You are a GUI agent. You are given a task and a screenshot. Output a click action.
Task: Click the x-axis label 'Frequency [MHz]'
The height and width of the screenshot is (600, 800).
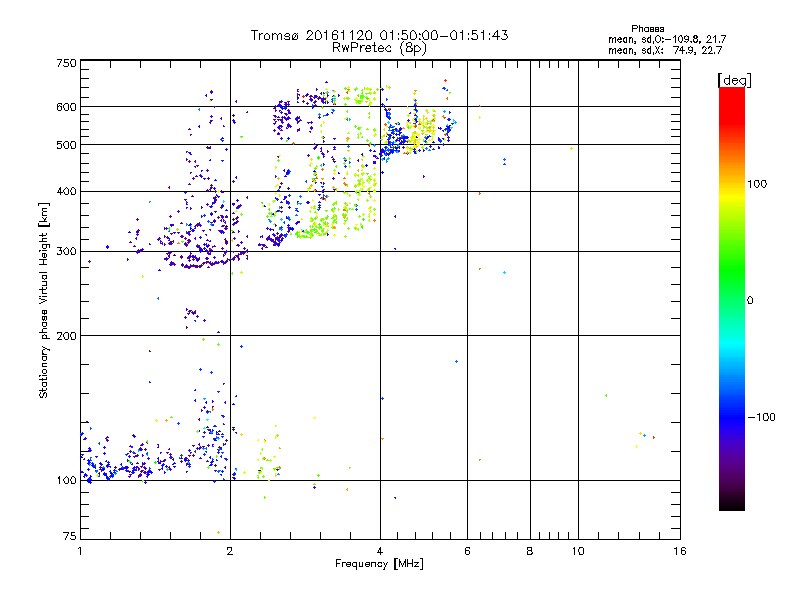click(x=379, y=564)
